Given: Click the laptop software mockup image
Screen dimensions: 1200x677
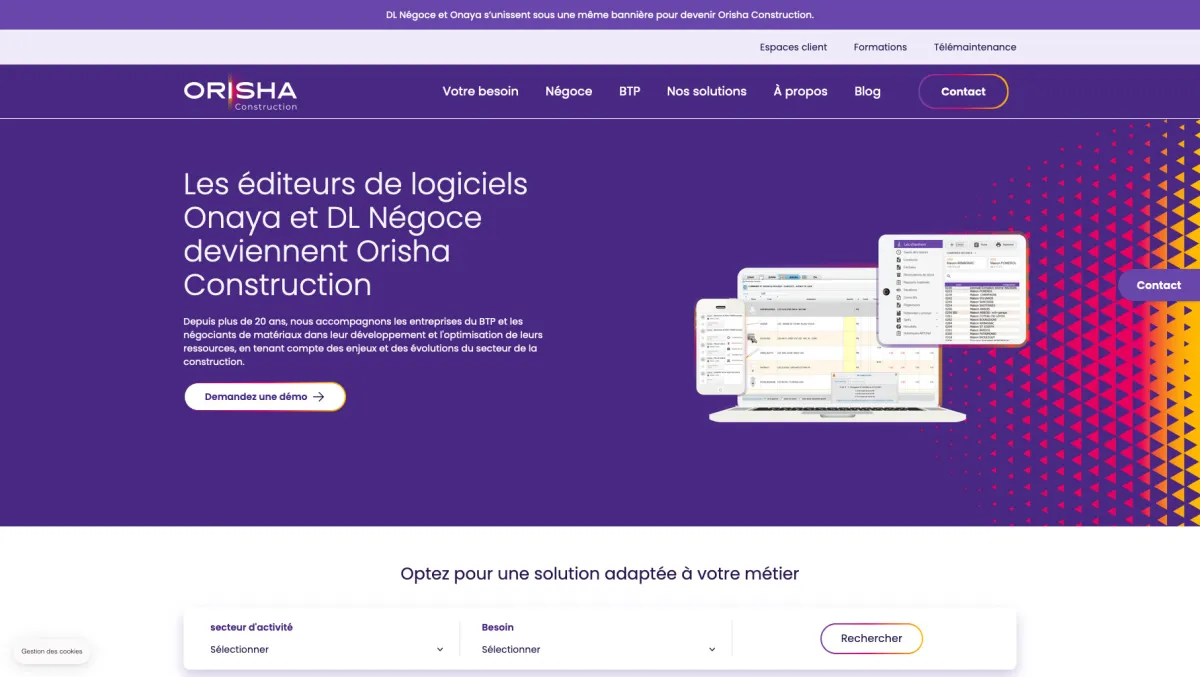Looking at the screenshot, I should [860, 330].
